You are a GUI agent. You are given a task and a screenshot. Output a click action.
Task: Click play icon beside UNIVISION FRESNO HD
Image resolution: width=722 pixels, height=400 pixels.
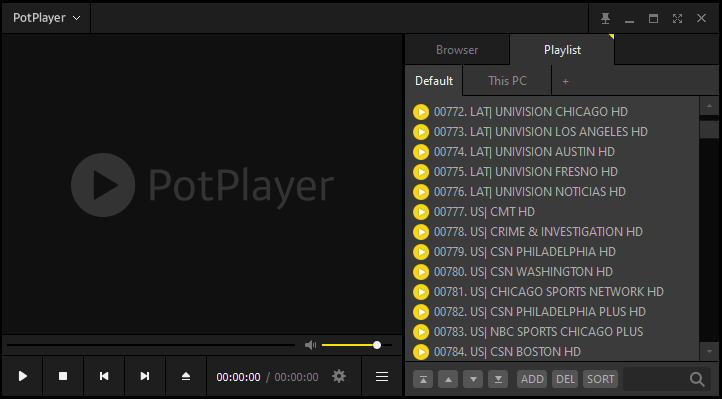point(421,172)
